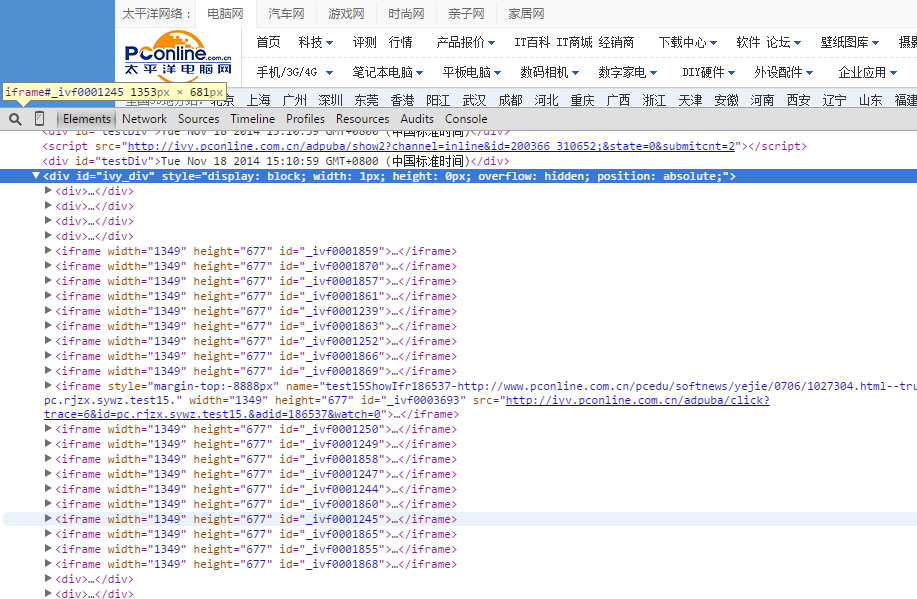Screen dimensions: 917x599
Task: Switch to the Resources tab
Action: [363, 119]
